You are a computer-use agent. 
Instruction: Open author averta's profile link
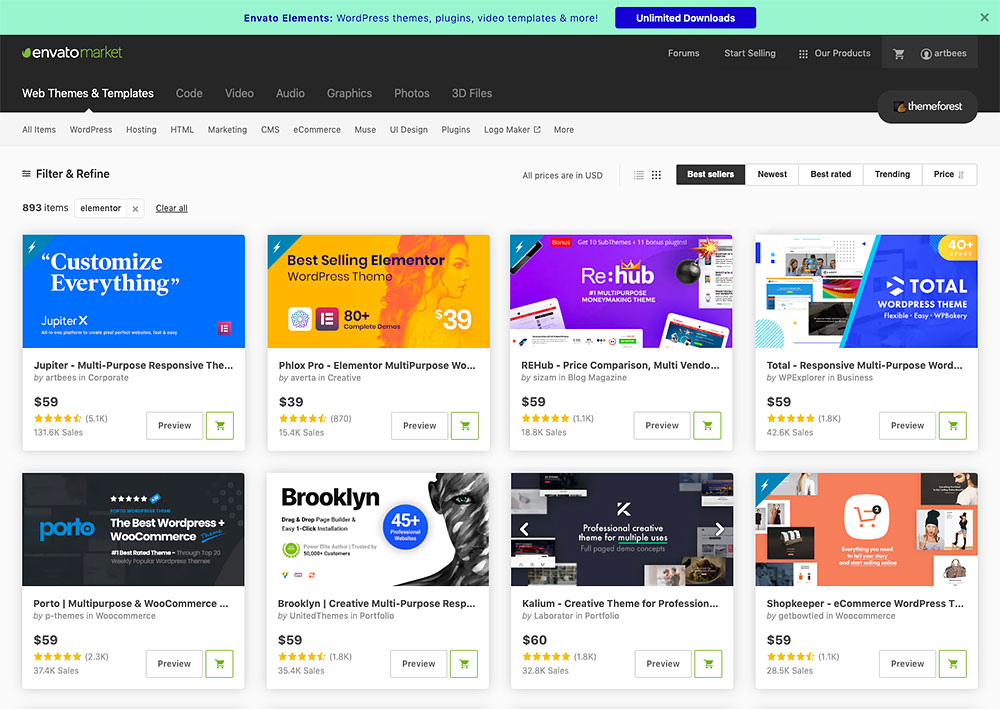coord(303,378)
